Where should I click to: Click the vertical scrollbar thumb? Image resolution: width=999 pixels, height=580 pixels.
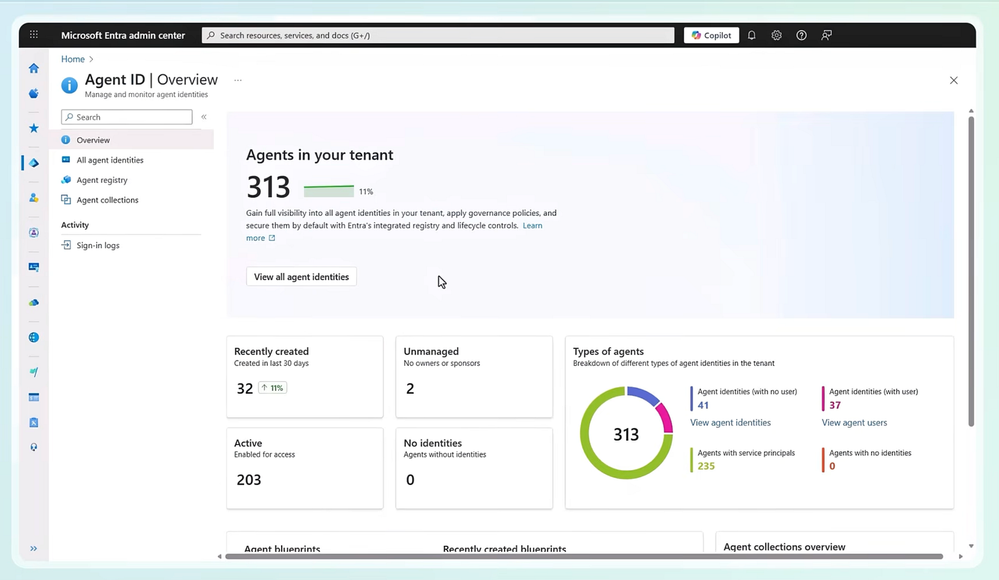pos(971,271)
